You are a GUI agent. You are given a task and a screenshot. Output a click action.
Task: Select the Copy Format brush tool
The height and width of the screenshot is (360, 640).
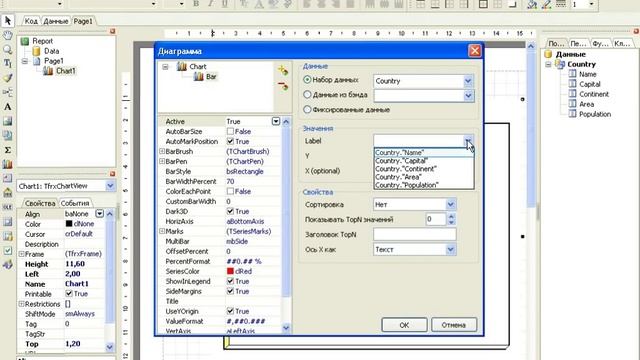tap(8, 78)
